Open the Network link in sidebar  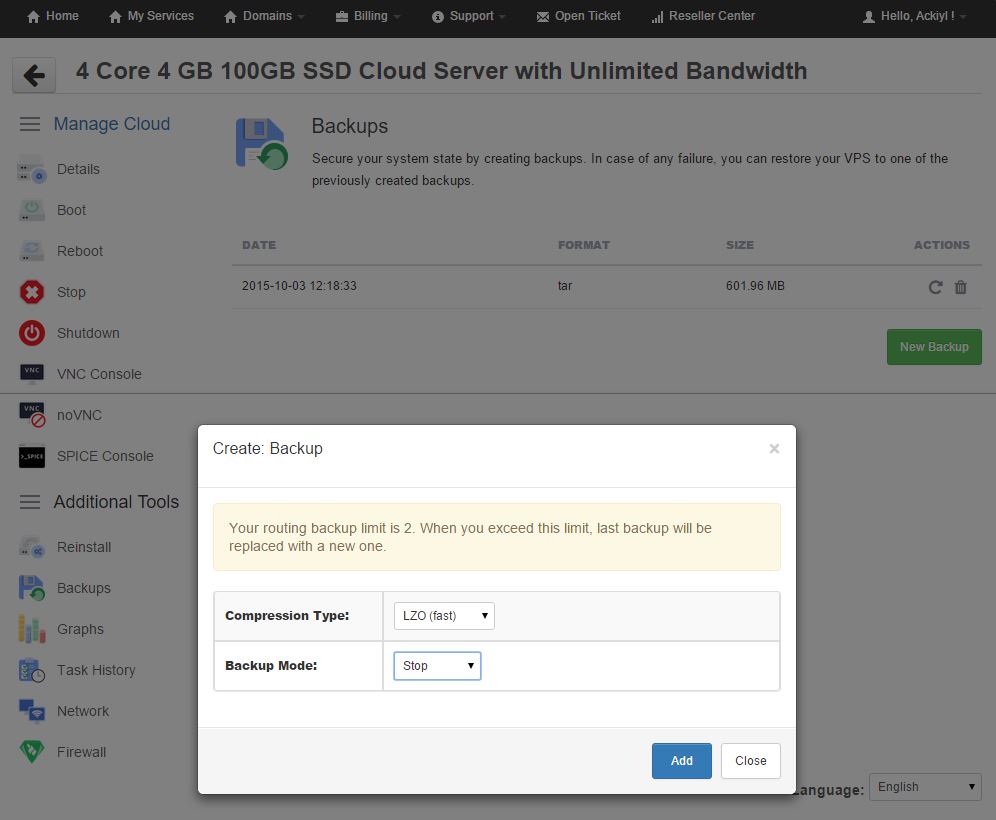tap(83, 711)
